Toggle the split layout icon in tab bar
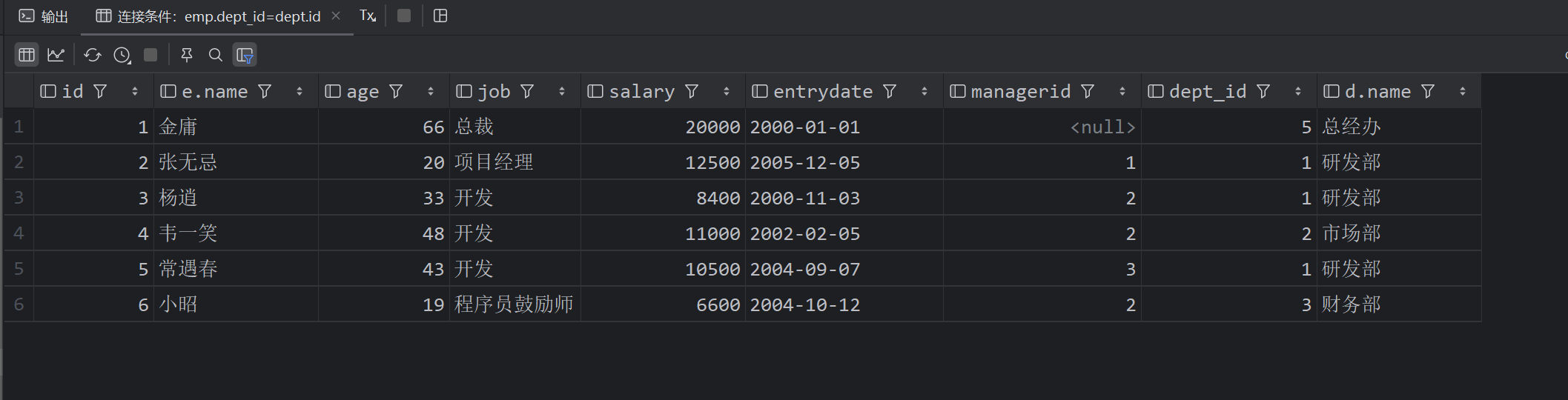 tap(440, 16)
